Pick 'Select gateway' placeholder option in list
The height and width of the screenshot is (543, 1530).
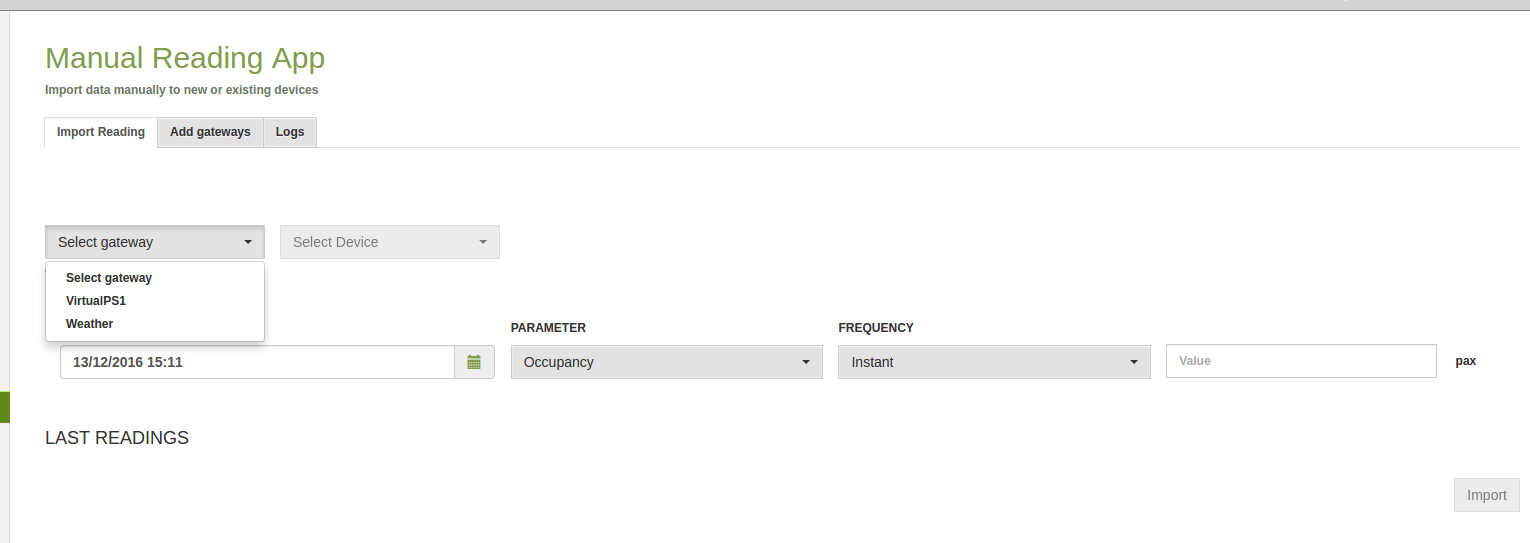coord(109,278)
